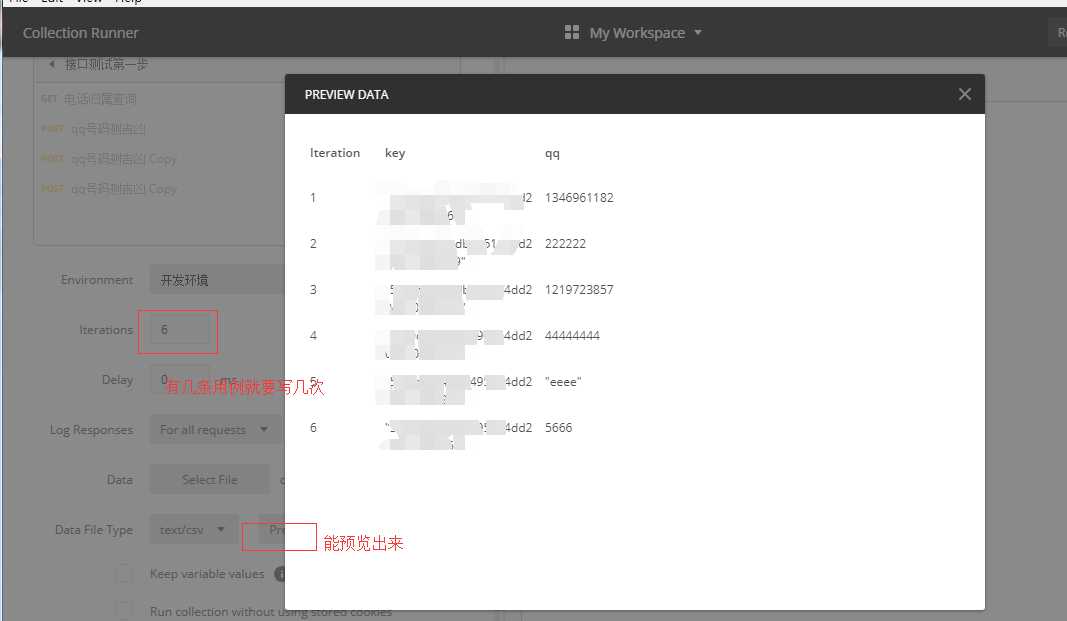Image resolution: width=1067 pixels, height=621 pixels.
Task: Click the Select File button
Action: click(210, 480)
